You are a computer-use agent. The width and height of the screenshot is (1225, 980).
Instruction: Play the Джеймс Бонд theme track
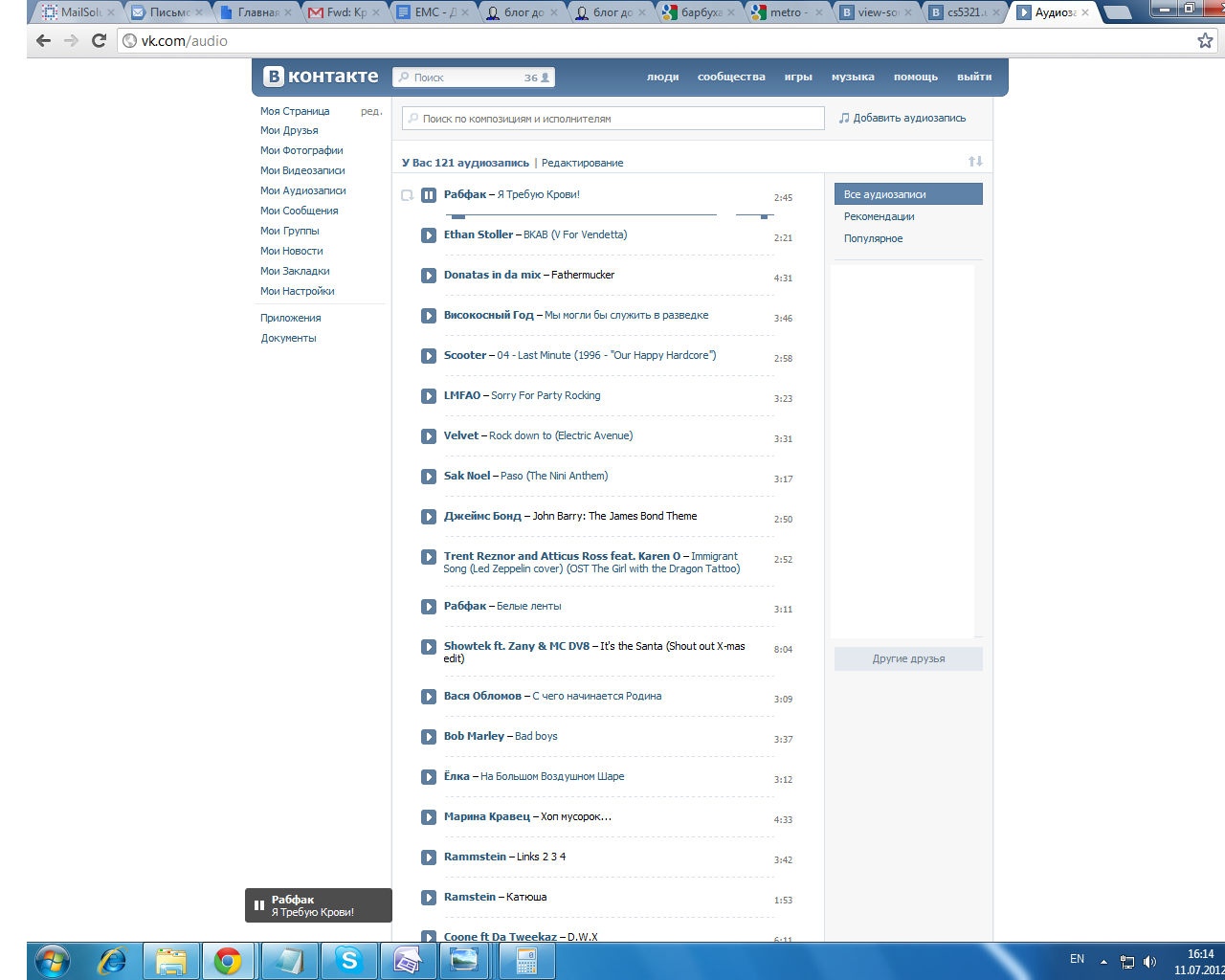pos(429,517)
